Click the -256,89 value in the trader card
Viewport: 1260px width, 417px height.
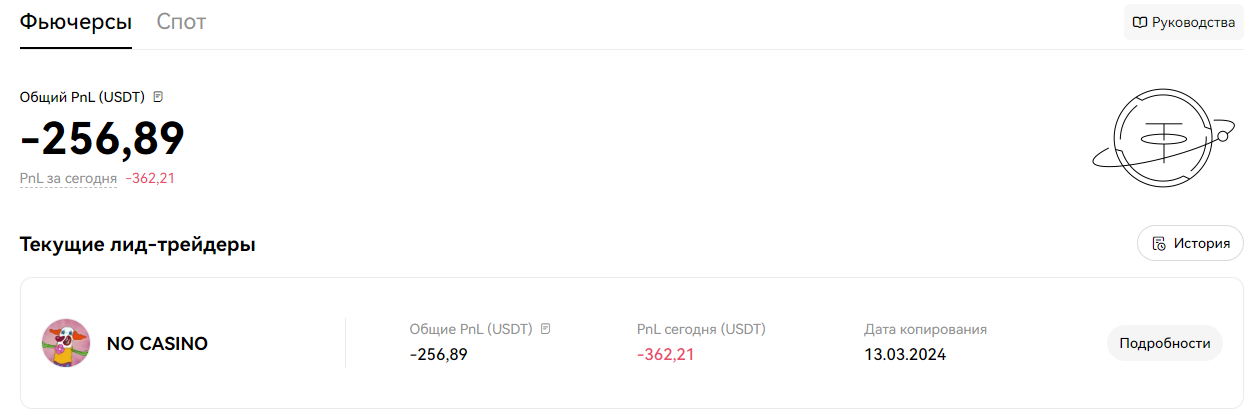(x=438, y=354)
